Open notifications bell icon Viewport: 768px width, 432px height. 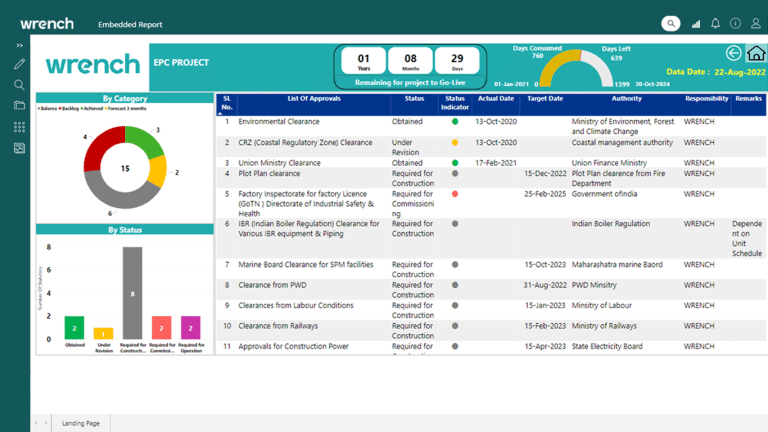coord(716,24)
